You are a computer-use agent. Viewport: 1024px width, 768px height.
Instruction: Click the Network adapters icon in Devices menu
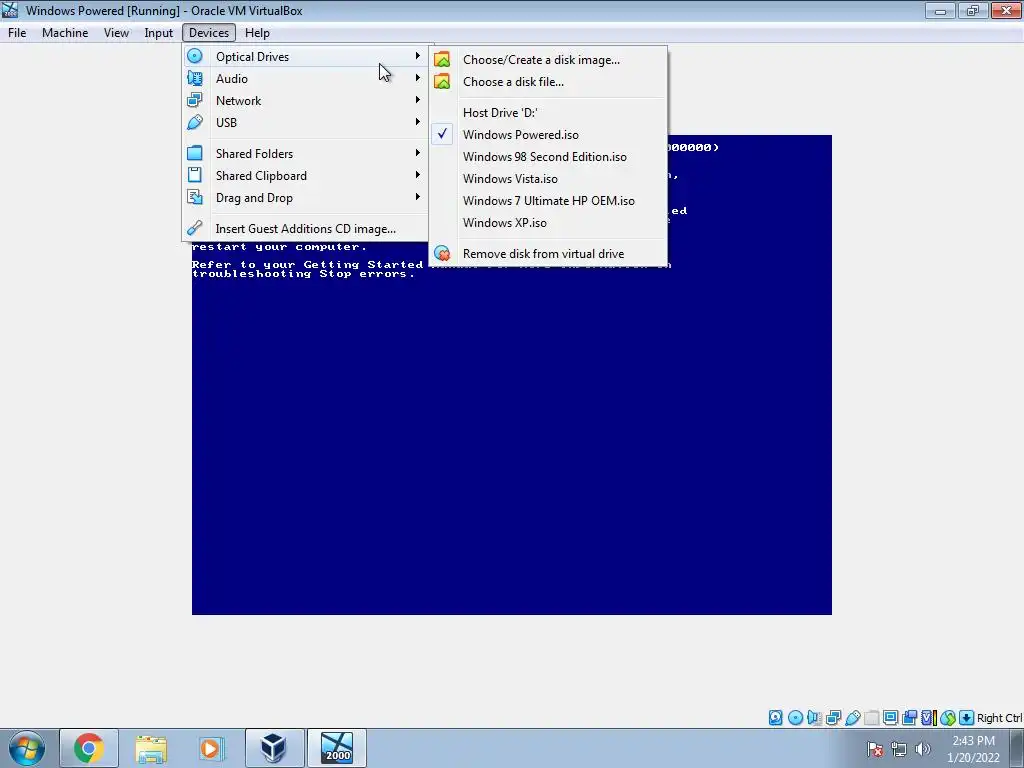tap(195, 100)
